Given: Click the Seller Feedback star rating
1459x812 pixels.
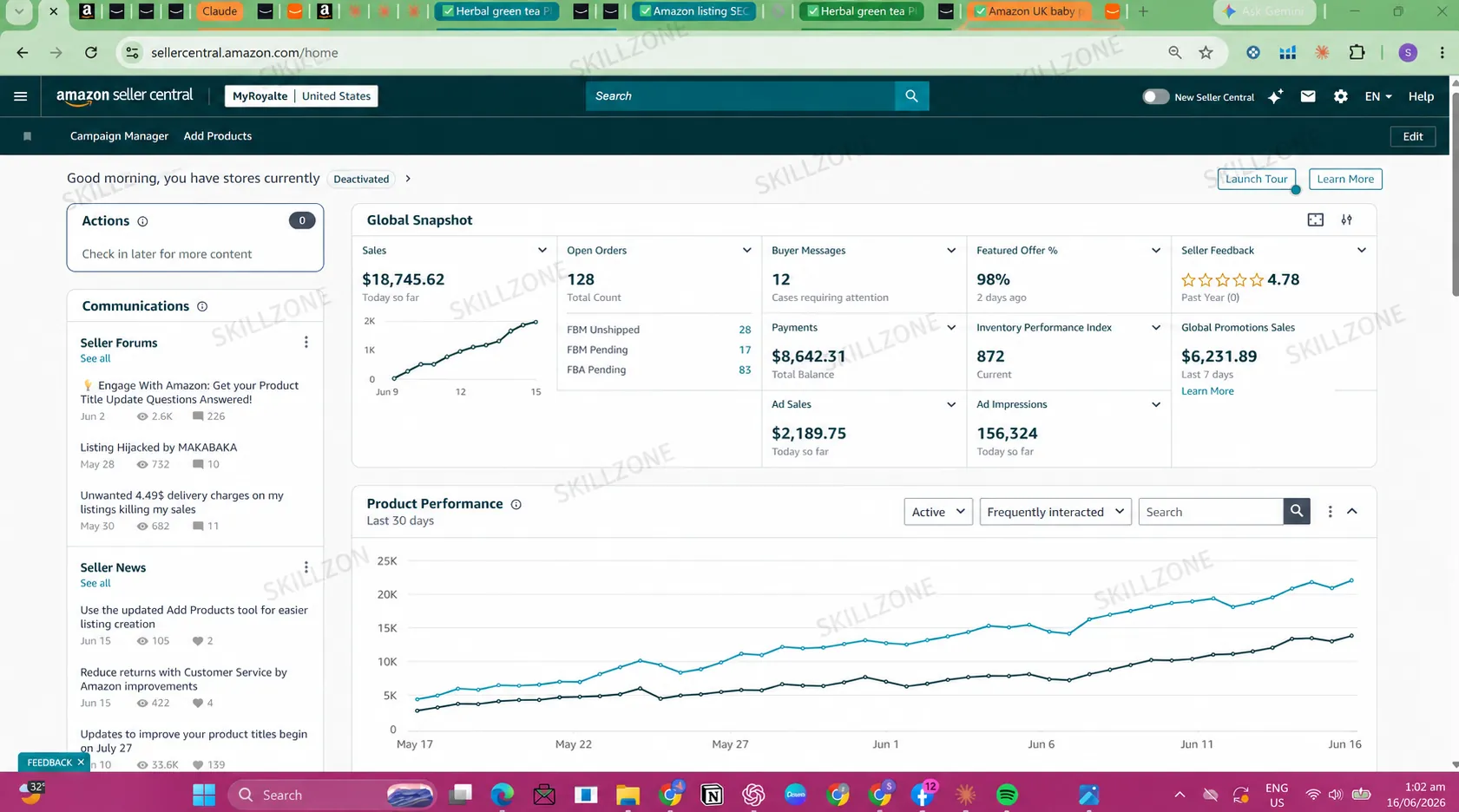Looking at the screenshot, I should coord(1222,280).
